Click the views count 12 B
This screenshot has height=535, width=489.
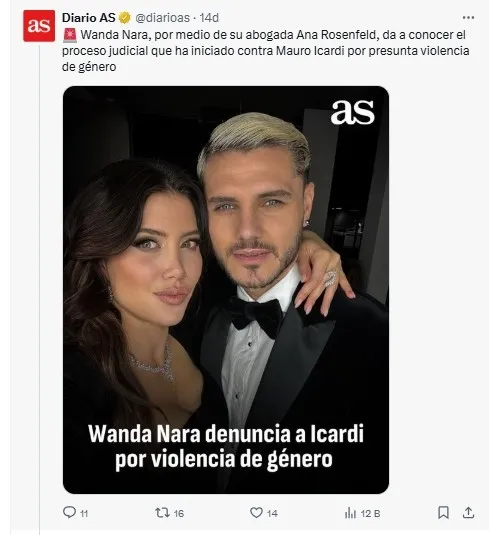pyautogui.click(x=370, y=514)
